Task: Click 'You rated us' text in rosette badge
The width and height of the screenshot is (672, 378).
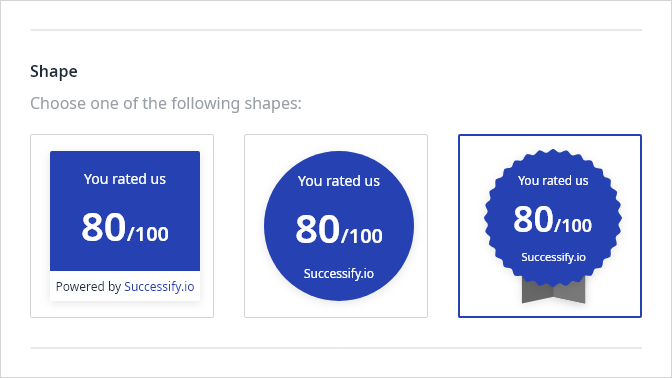Action: (x=553, y=180)
